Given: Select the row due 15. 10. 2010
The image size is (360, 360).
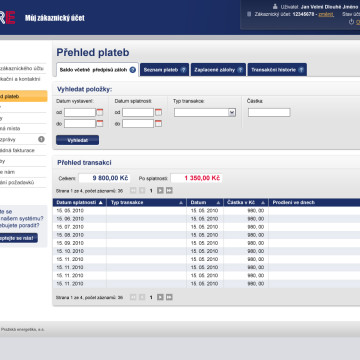Looking at the screenshot, I should [x=206, y=251].
